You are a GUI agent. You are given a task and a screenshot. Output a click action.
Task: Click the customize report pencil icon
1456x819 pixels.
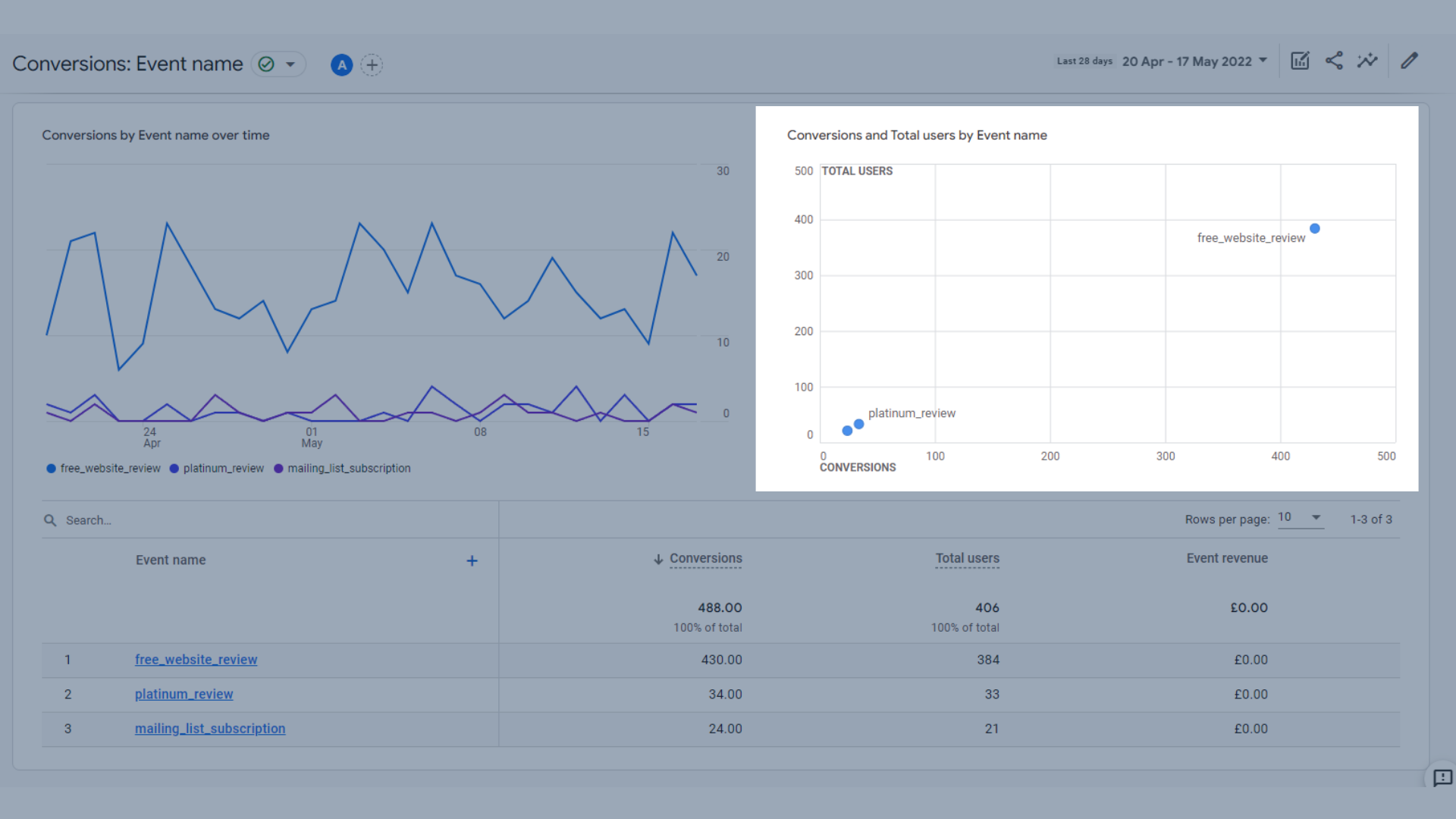click(1409, 61)
